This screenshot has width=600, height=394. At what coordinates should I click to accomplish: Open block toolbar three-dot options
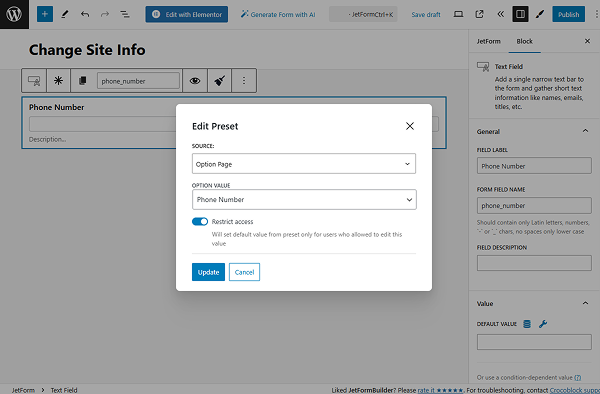click(244, 81)
